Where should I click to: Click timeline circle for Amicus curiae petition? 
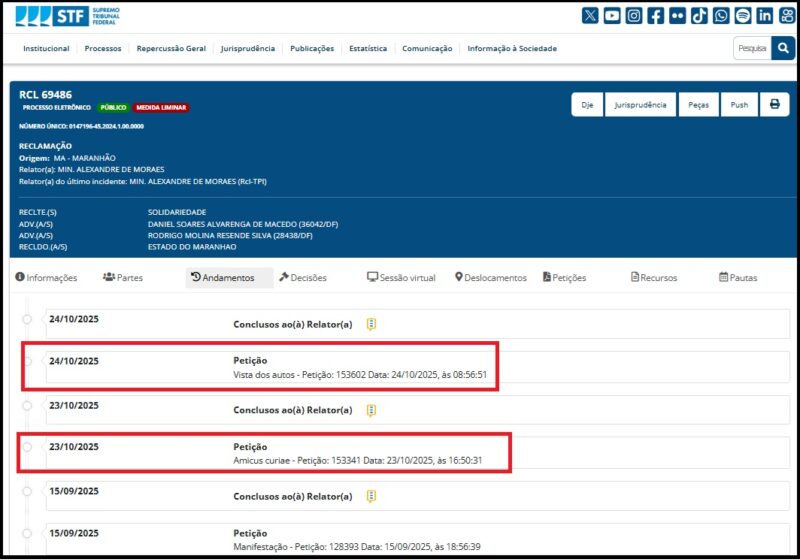pyautogui.click(x=27, y=447)
